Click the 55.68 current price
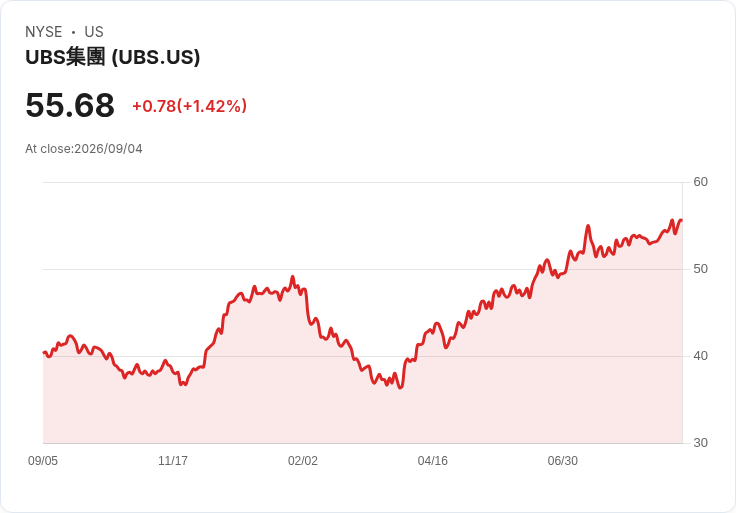Screen dimensions: 736x513 [x=70, y=105]
